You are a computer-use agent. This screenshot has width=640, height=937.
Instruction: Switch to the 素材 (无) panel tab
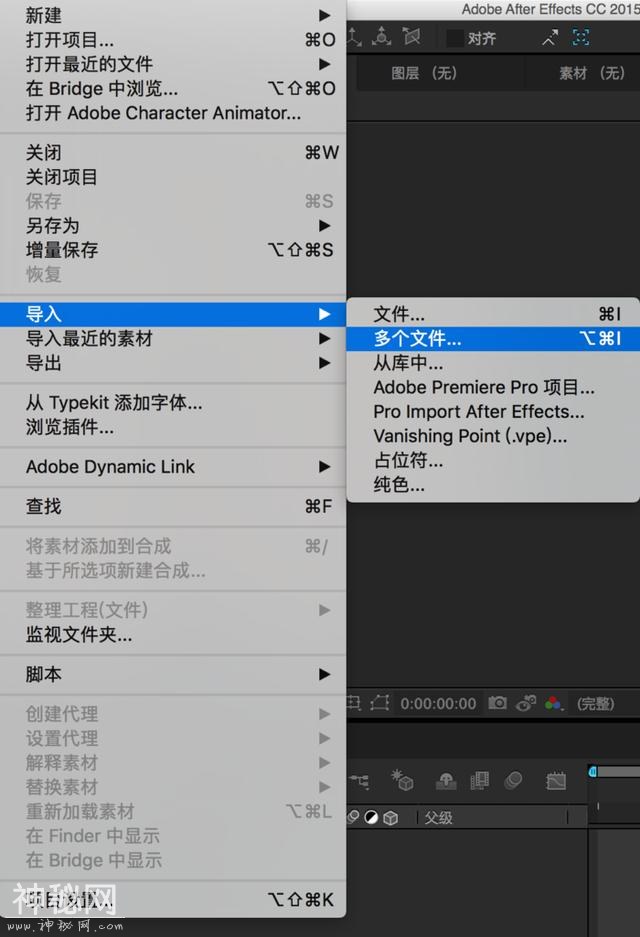[592, 74]
